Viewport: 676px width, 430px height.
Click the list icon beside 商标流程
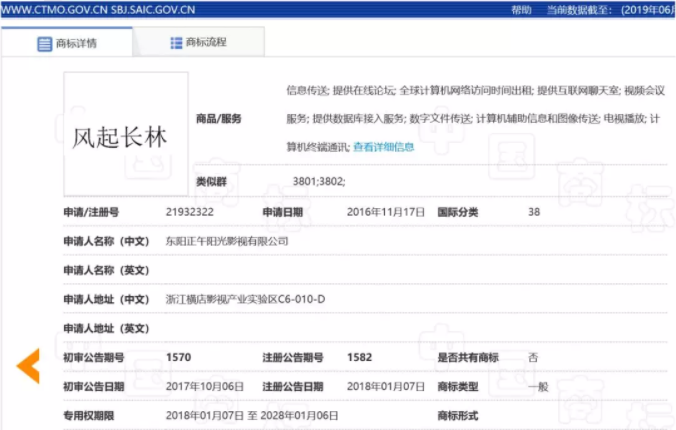point(176,43)
